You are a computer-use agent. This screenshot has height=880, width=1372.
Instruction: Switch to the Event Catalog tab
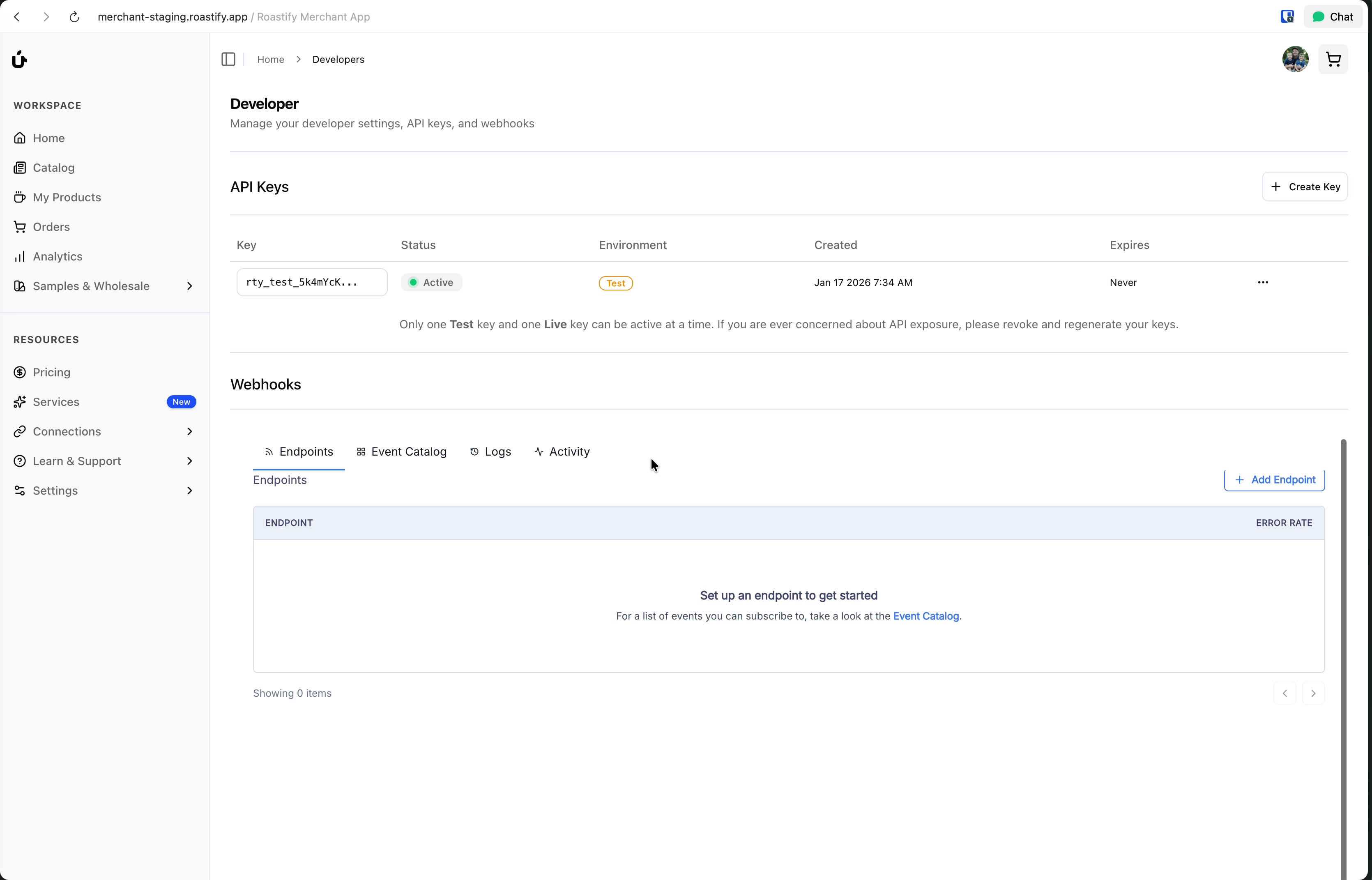click(402, 452)
